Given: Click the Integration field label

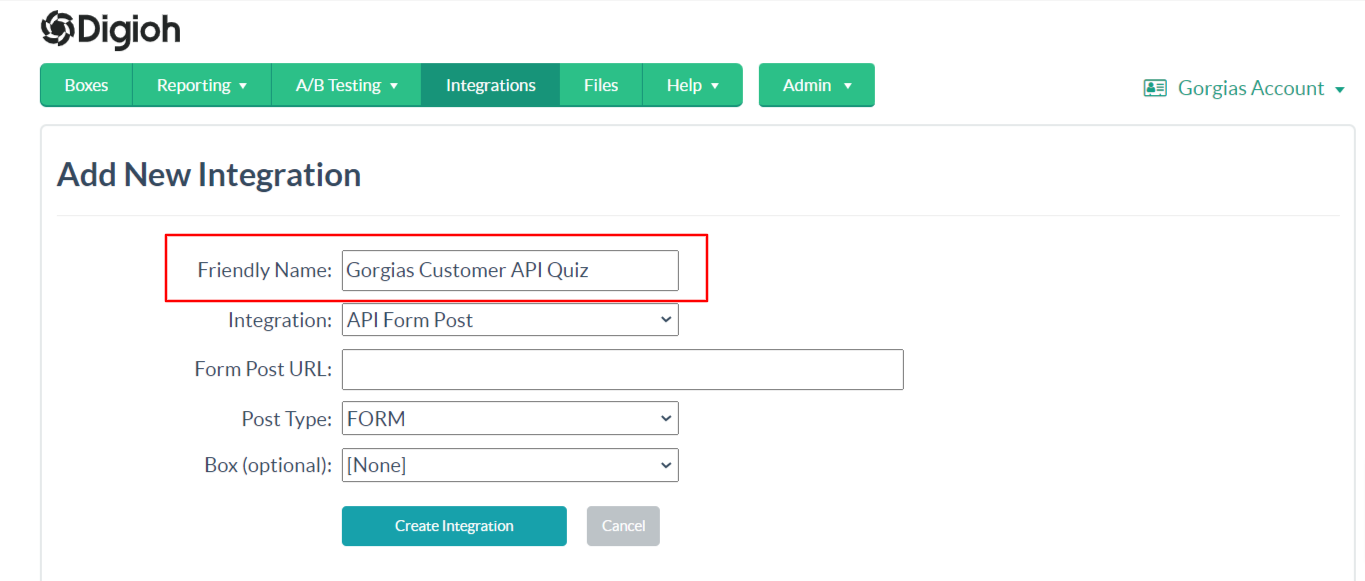Looking at the screenshot, I should click(x=280, y=321).
